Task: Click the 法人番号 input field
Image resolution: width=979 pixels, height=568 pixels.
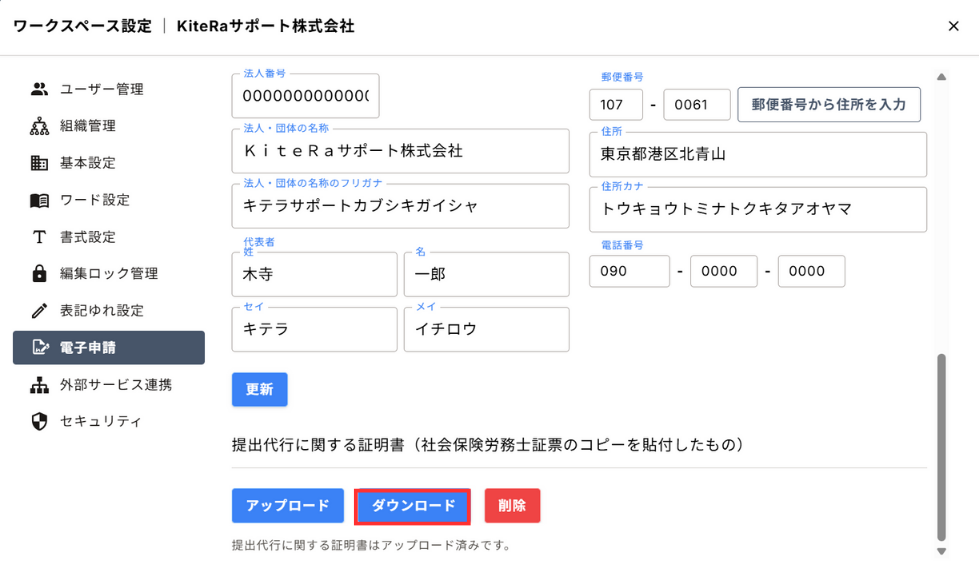Action: (305, 97)
